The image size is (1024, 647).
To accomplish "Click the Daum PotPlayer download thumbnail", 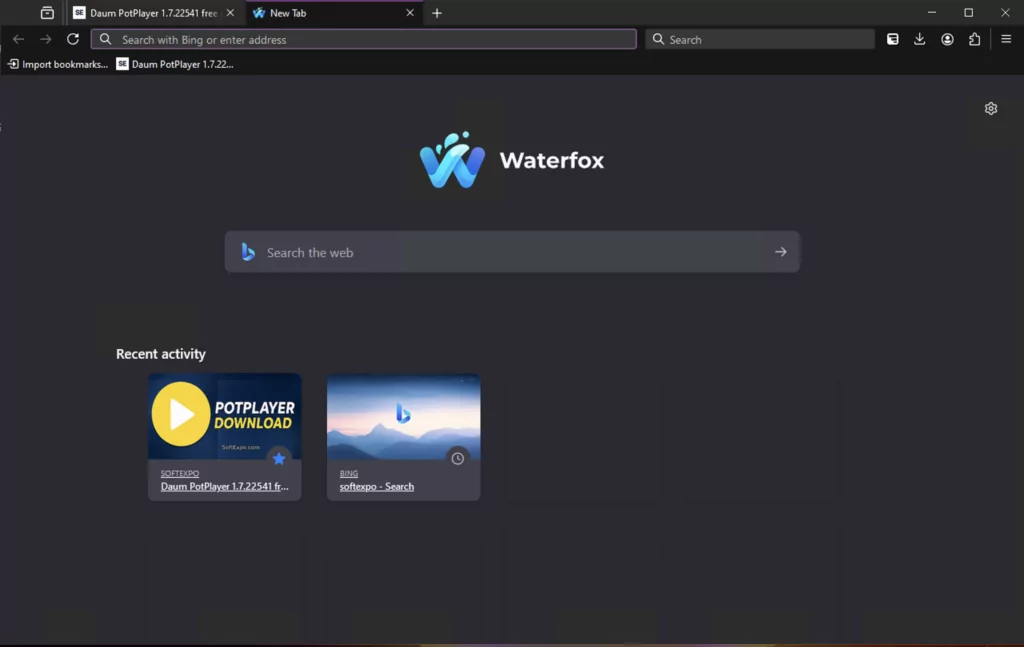I will [224, 414].
